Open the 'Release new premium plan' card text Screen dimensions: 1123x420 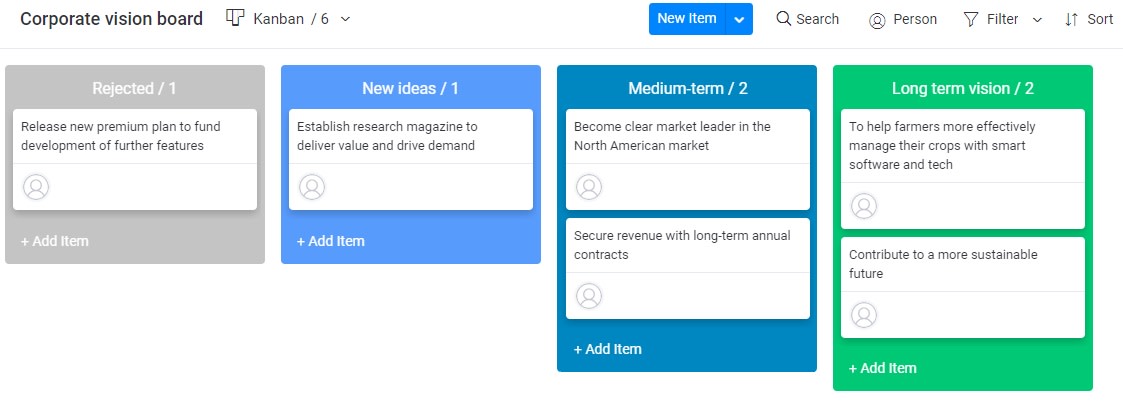coord(120,136)
